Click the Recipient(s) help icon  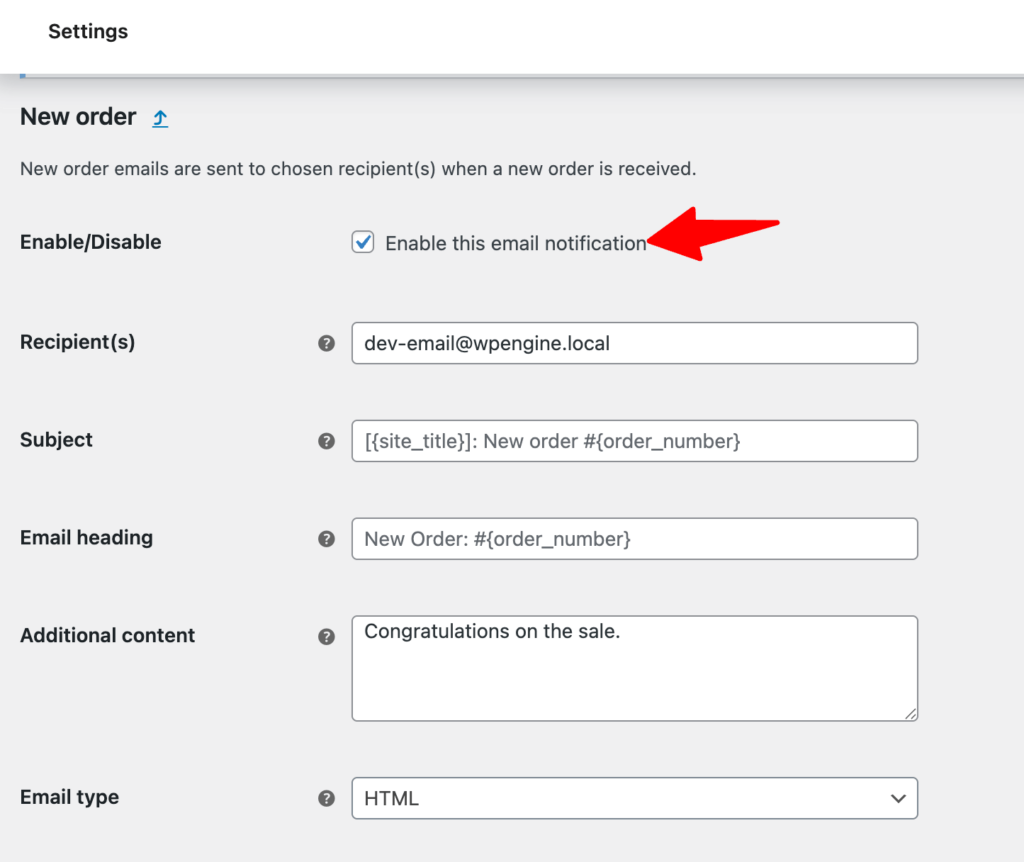click(326, 342)
